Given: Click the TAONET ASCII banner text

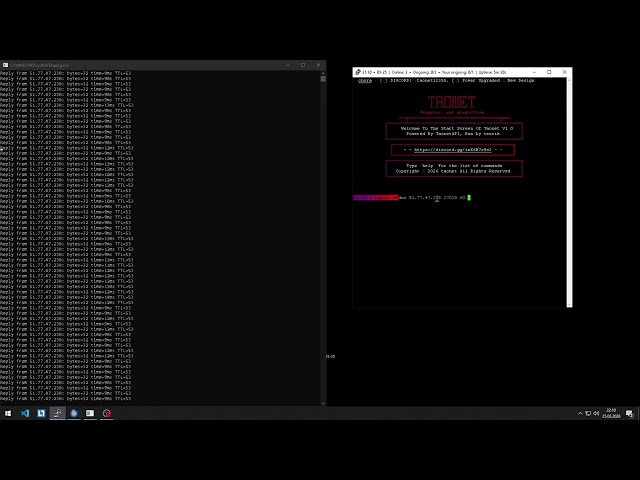Looking at the screenshot, I should (451, 102).
